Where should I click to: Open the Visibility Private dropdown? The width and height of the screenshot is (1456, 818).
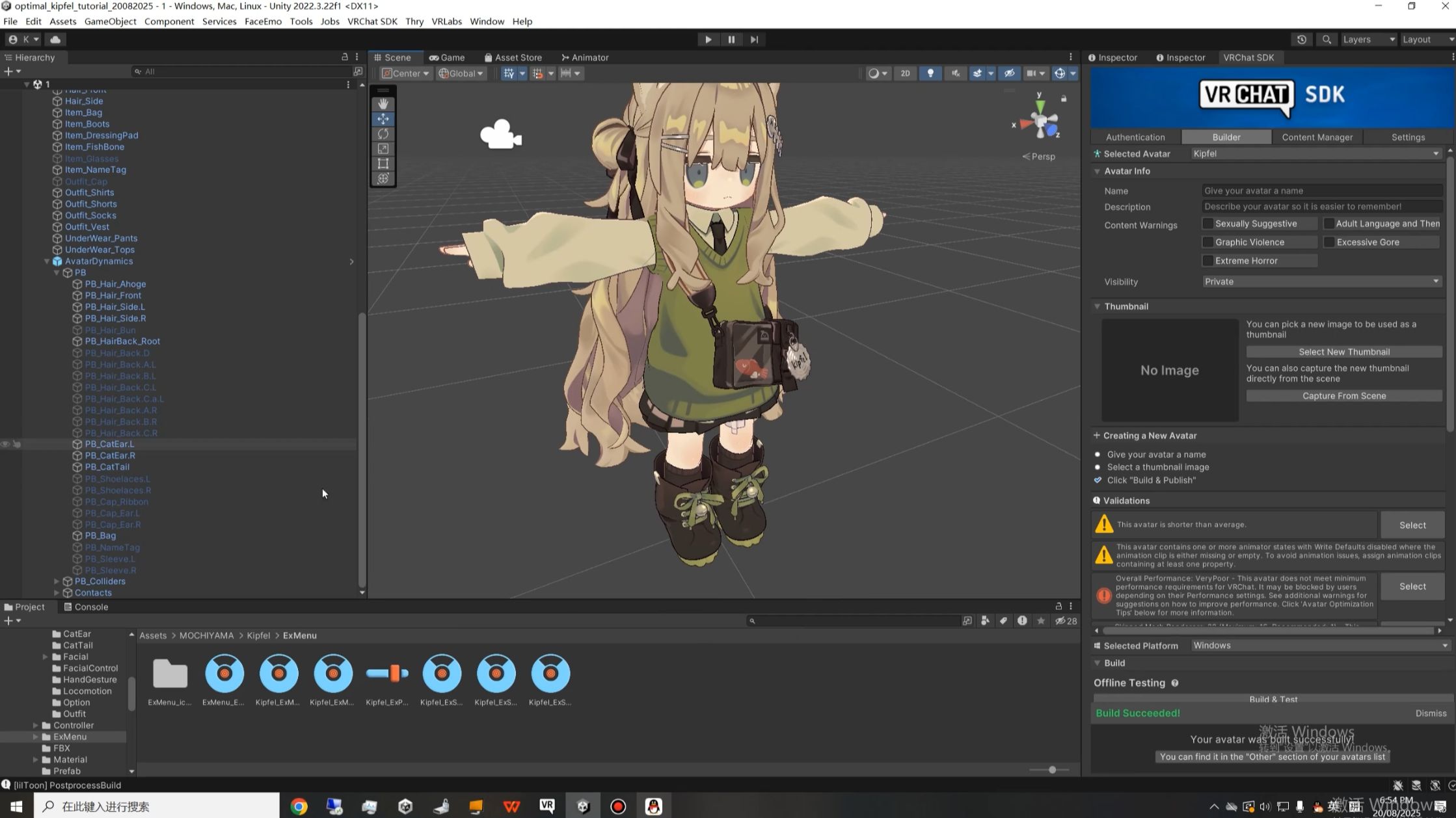pos(1321,282)
